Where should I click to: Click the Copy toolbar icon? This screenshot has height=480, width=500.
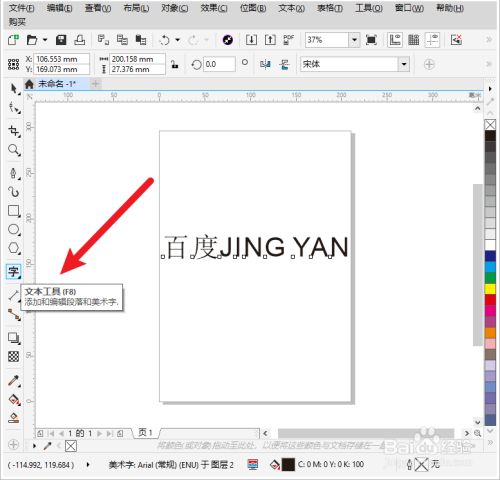click(x=122, y=40)
